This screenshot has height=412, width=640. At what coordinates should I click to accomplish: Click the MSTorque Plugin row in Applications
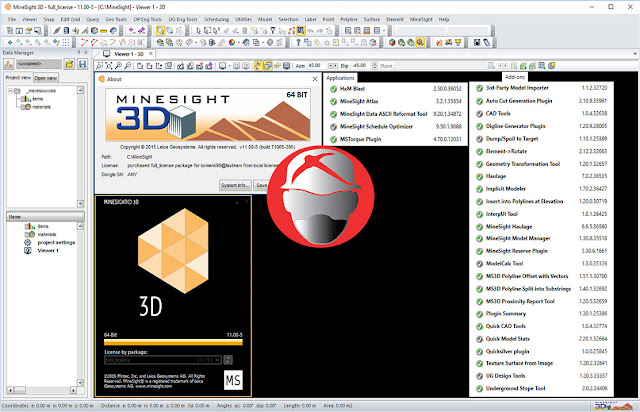[x=396, y=139]
